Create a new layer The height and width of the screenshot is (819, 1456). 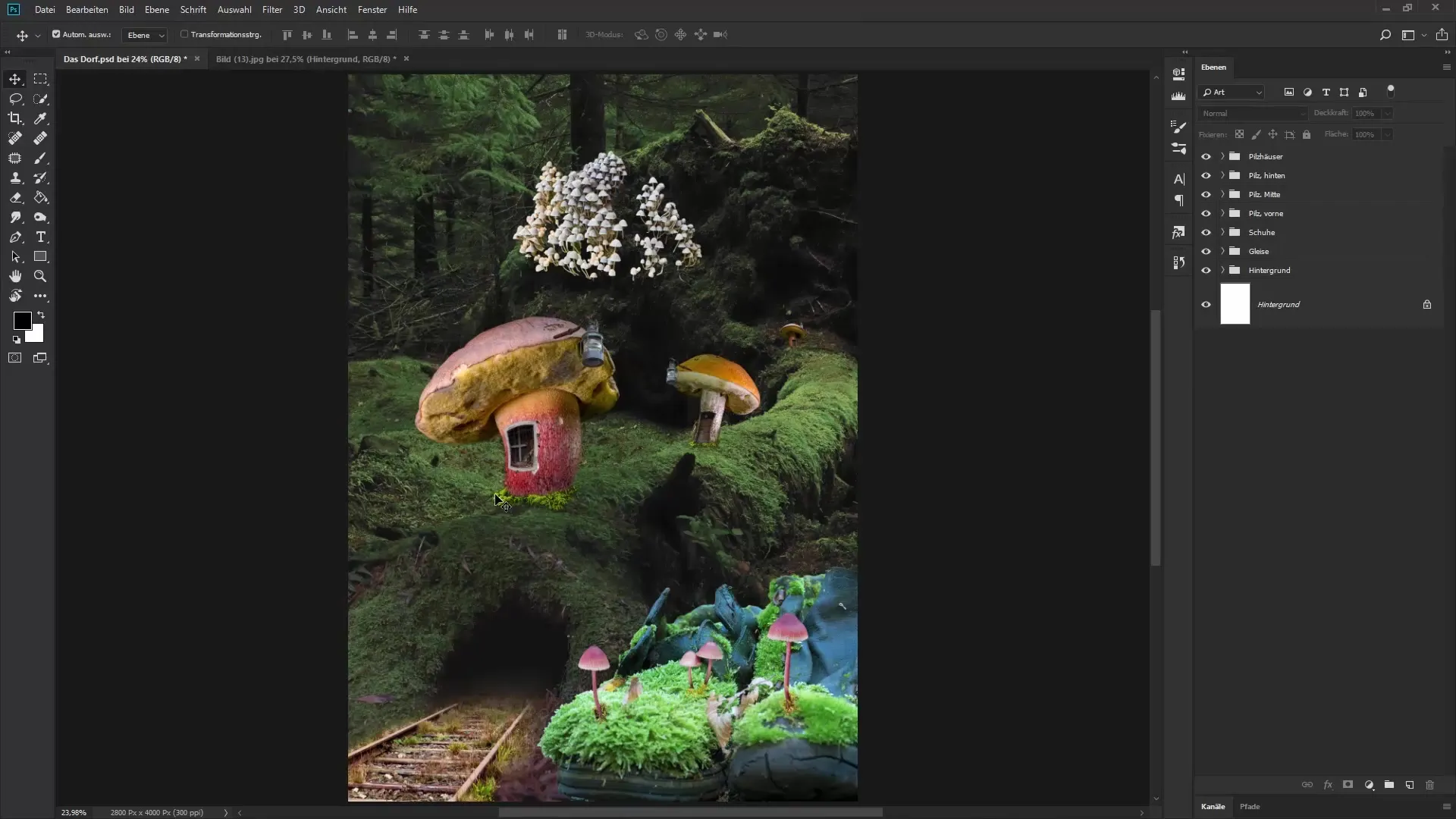pyautogui.click(x=1410, y=785)
